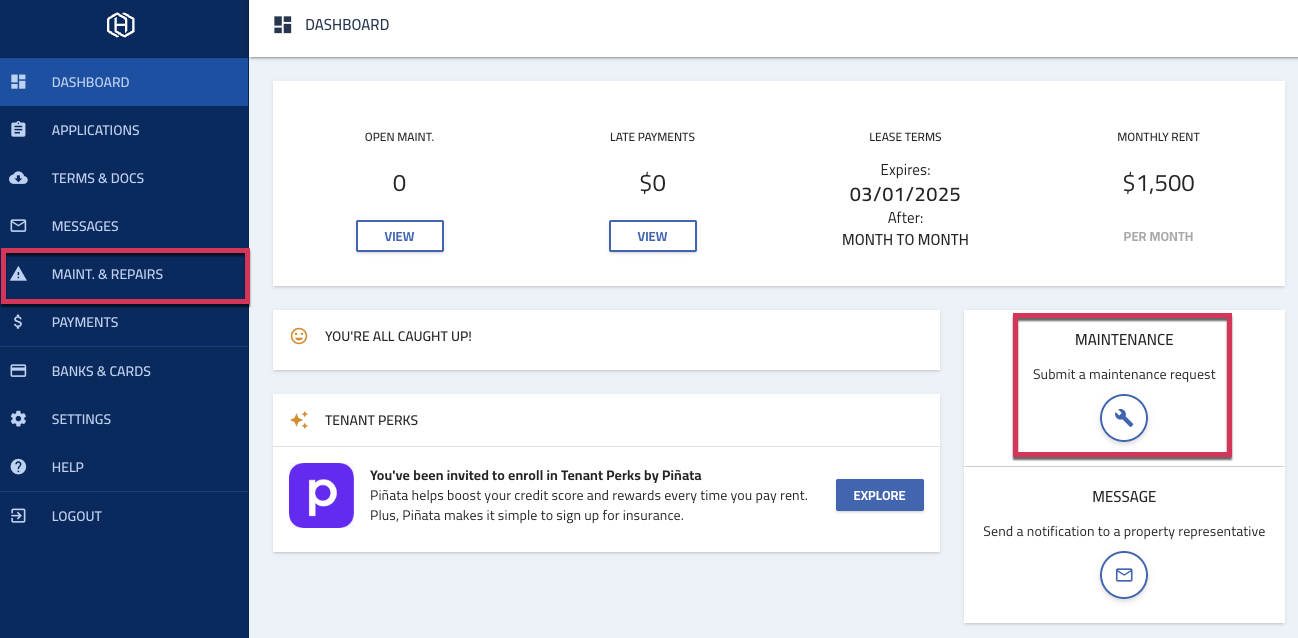This screenshot has height=638, width=1298.
Task: Click the Payments dollar sign icon
Action: click(18, 322)
